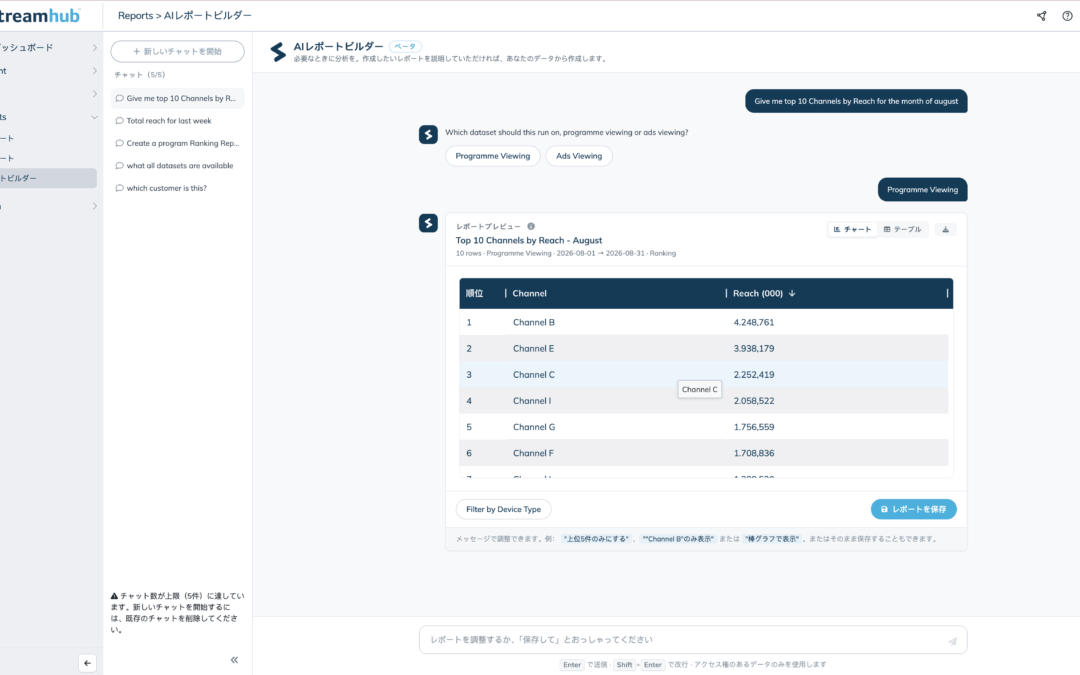Image resolution: width=1080 pixels, height=675 pixels.
Task: Click the warning triangle icon in chat limit notice
Action: (114, 596)
